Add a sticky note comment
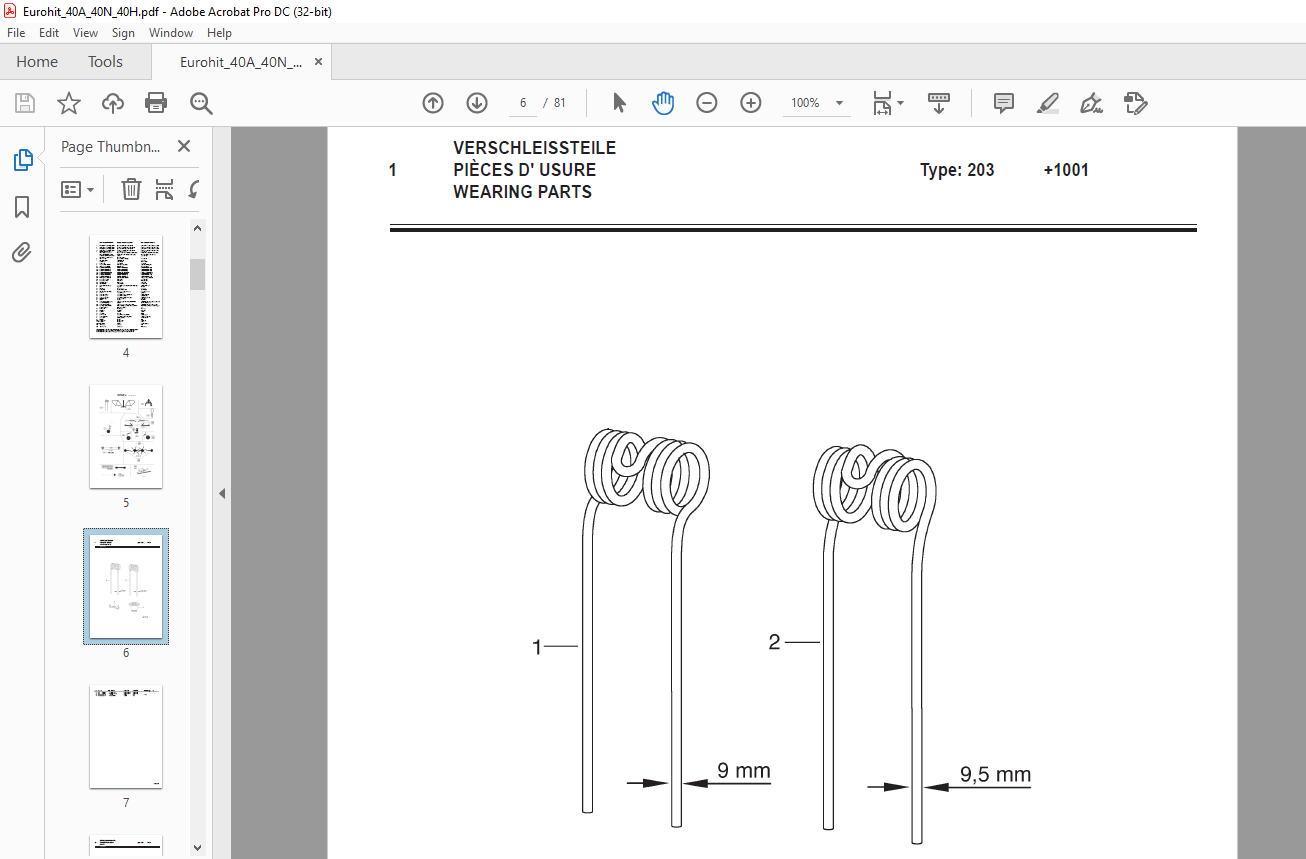 [x=1004, y=103]
